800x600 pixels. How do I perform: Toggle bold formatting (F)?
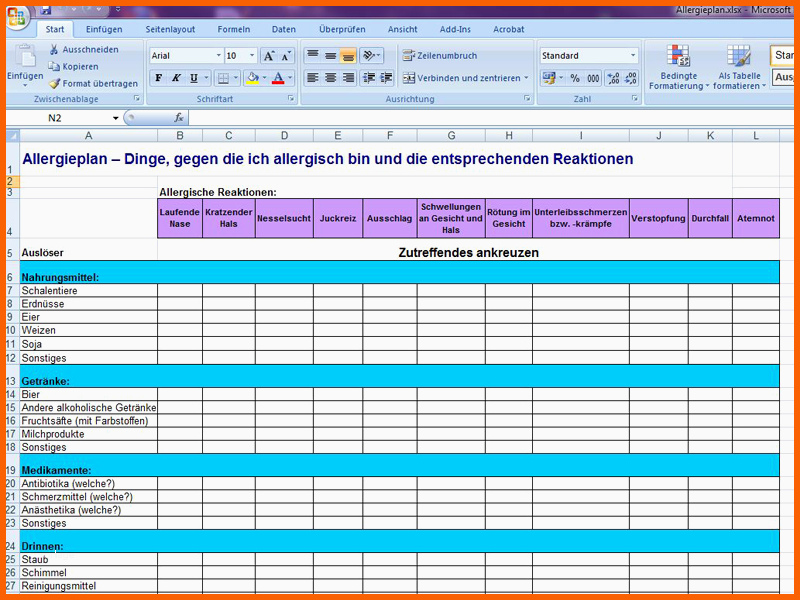tap(159, 78)
